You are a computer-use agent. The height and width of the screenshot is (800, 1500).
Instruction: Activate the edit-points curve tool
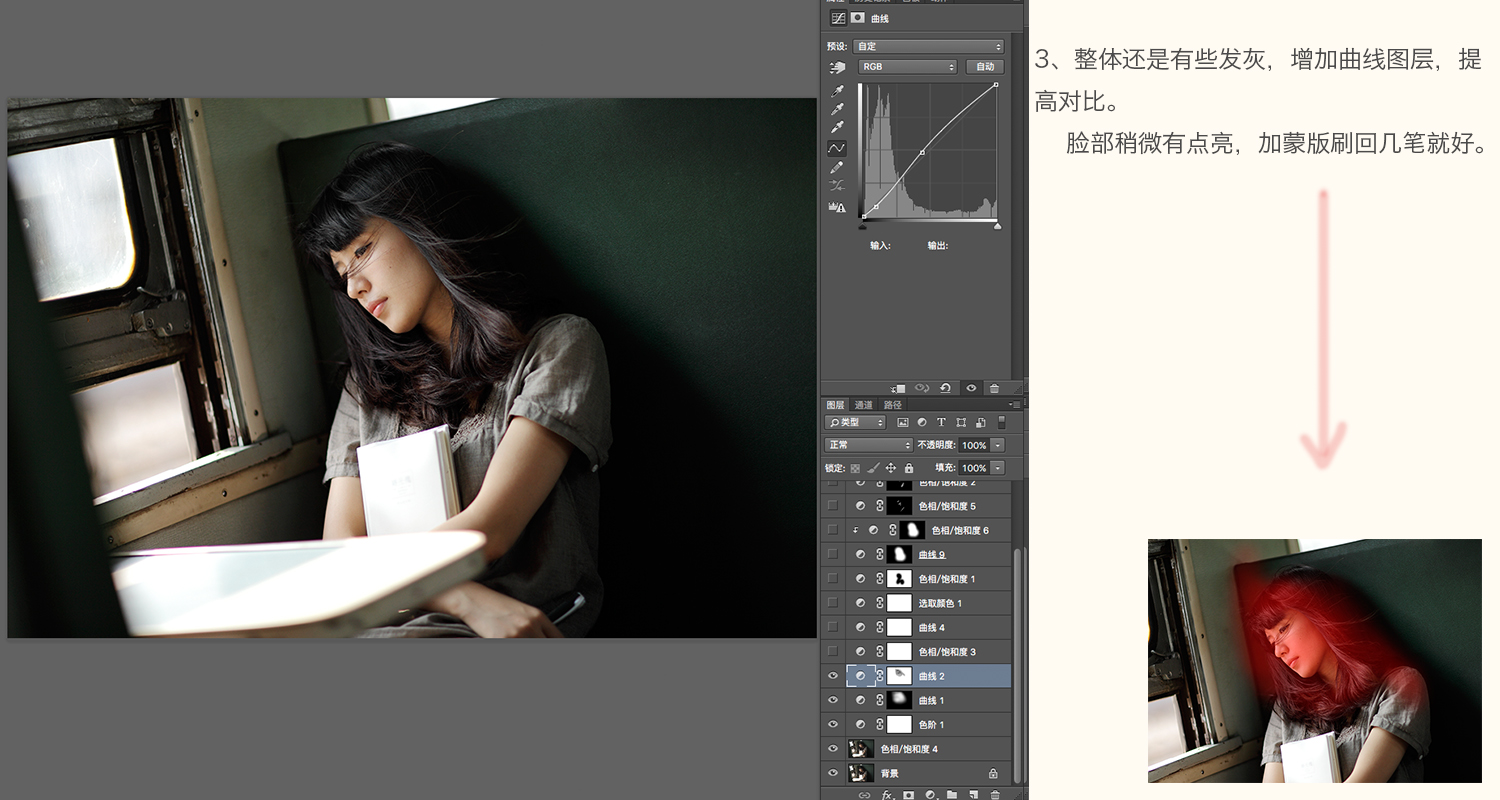tap(837, 148)
